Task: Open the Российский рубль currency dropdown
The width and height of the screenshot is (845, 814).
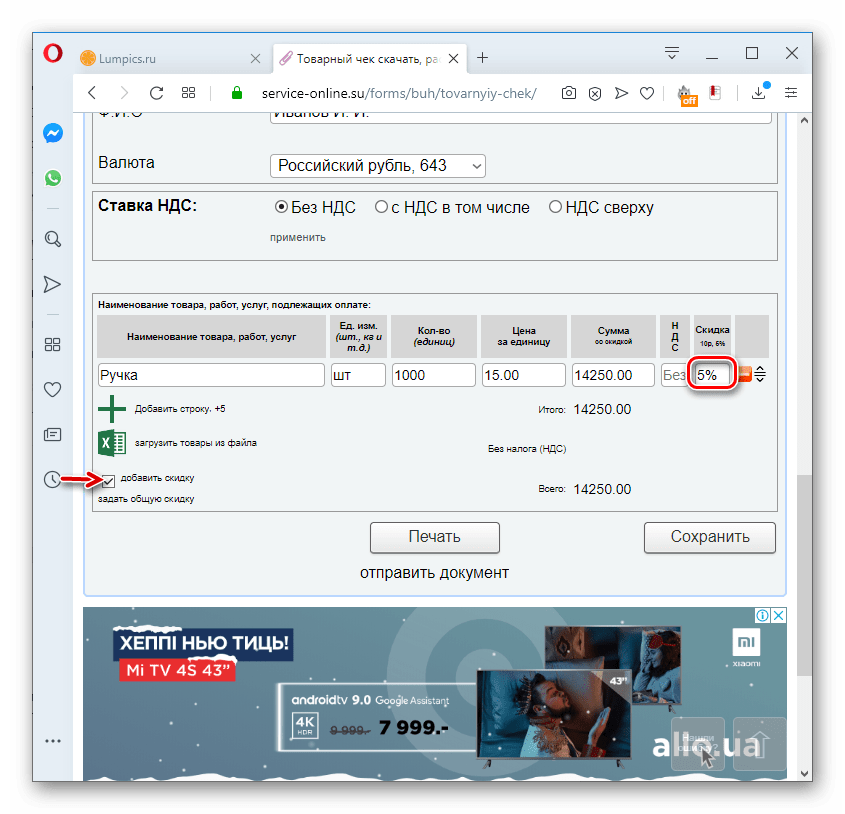Action: point(377,166)
